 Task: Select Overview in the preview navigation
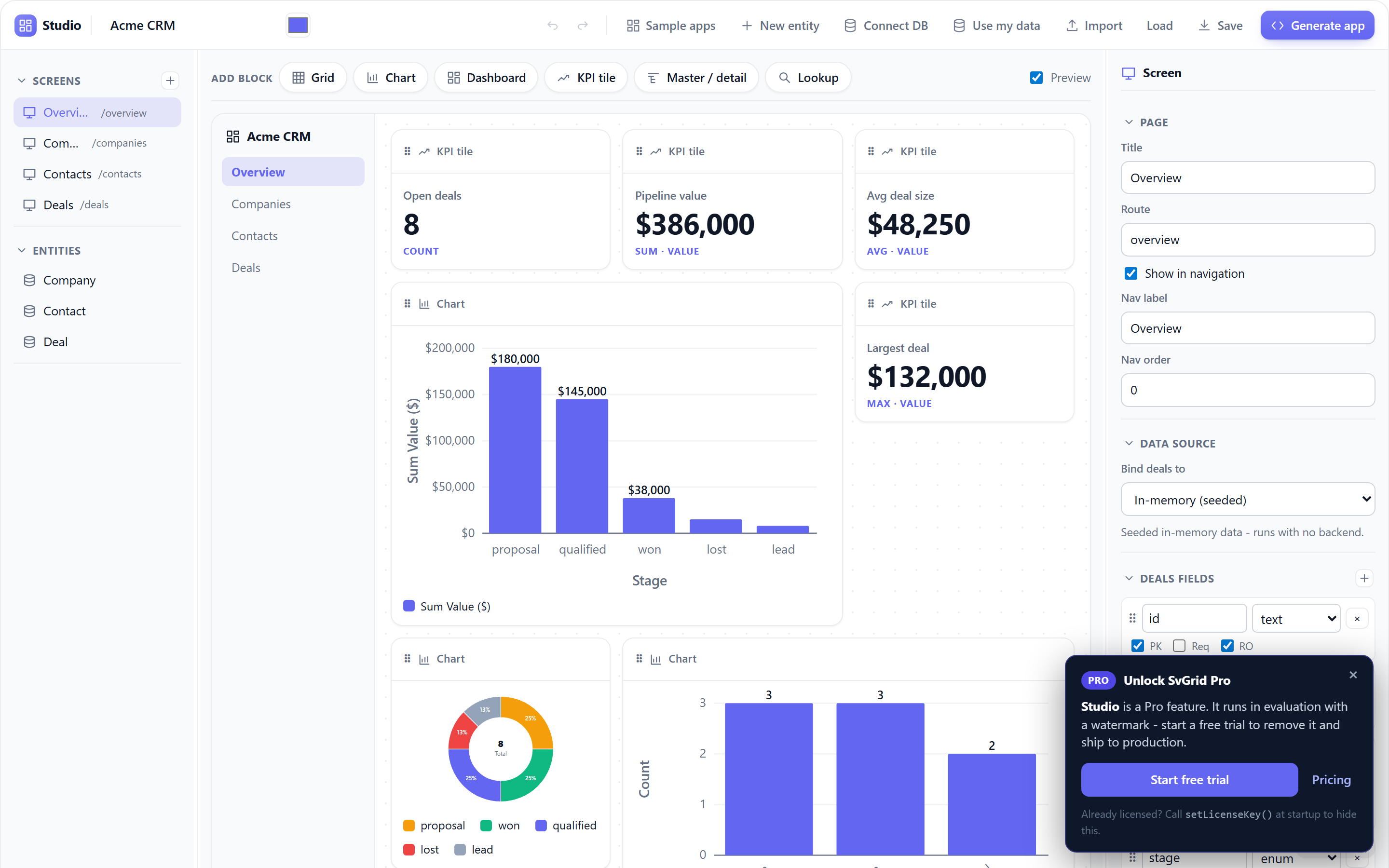pyautogui.click(x=293, y=172)
